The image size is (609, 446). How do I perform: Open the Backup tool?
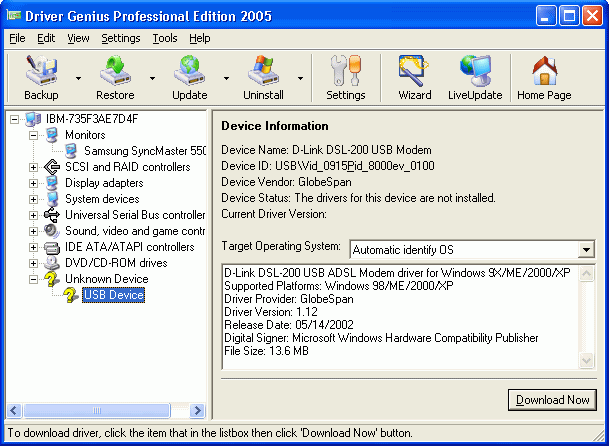click(x=41, y=78)
